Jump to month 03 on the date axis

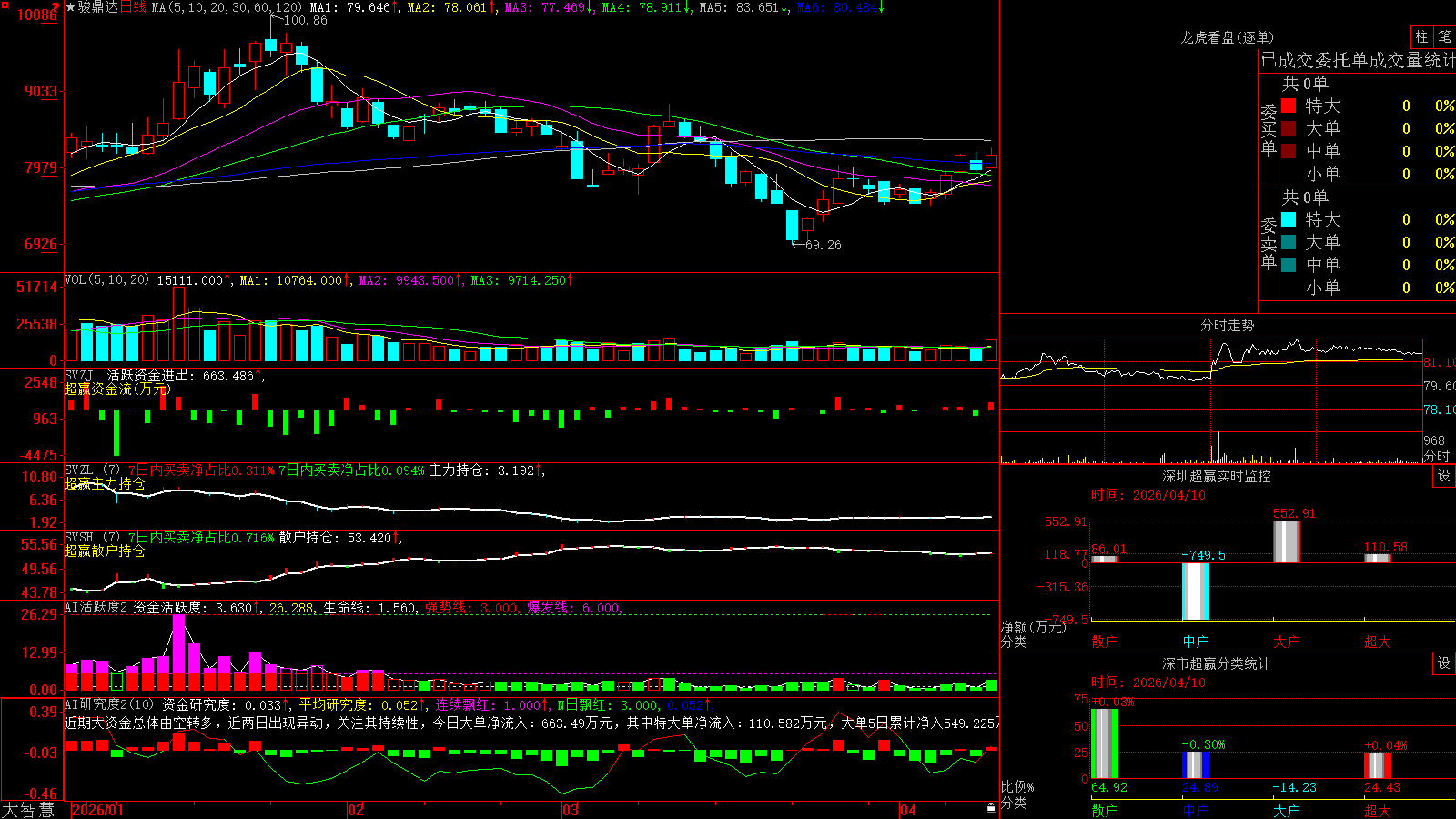coord(571,810)
